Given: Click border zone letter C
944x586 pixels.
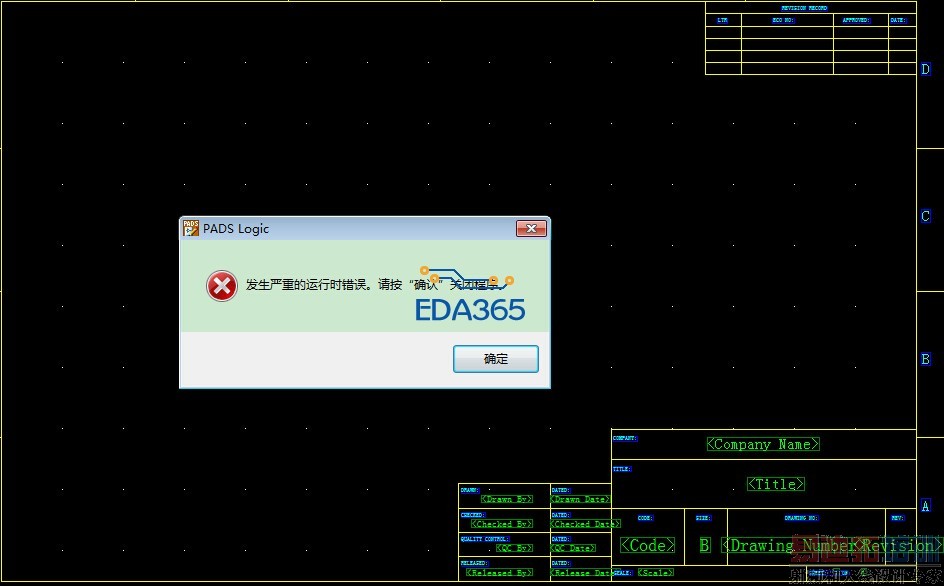Looking at the screenshot, I should click(x=925, y=216).
